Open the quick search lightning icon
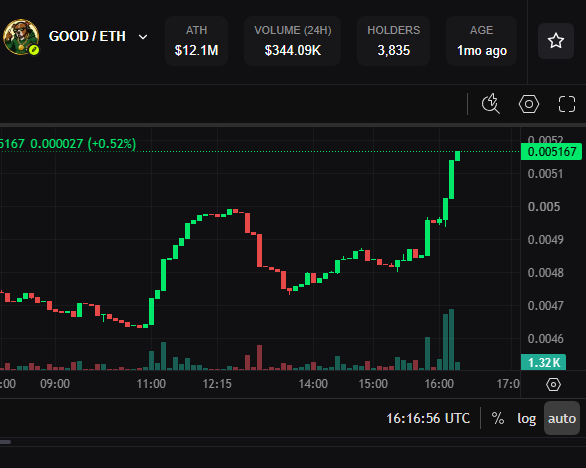Viewport: 586px width, 468px height. coord(491,104)
